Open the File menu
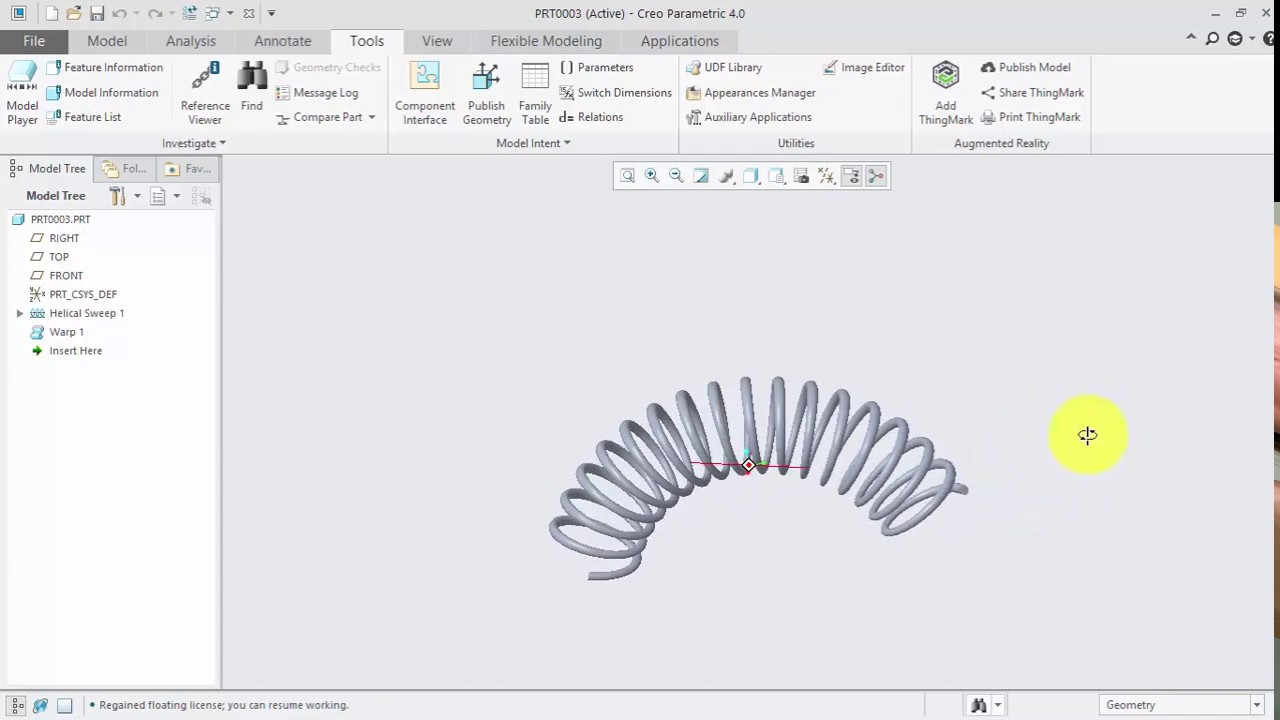The width and height of the screenshot is (1280, 720). click(x=34, y=41)
